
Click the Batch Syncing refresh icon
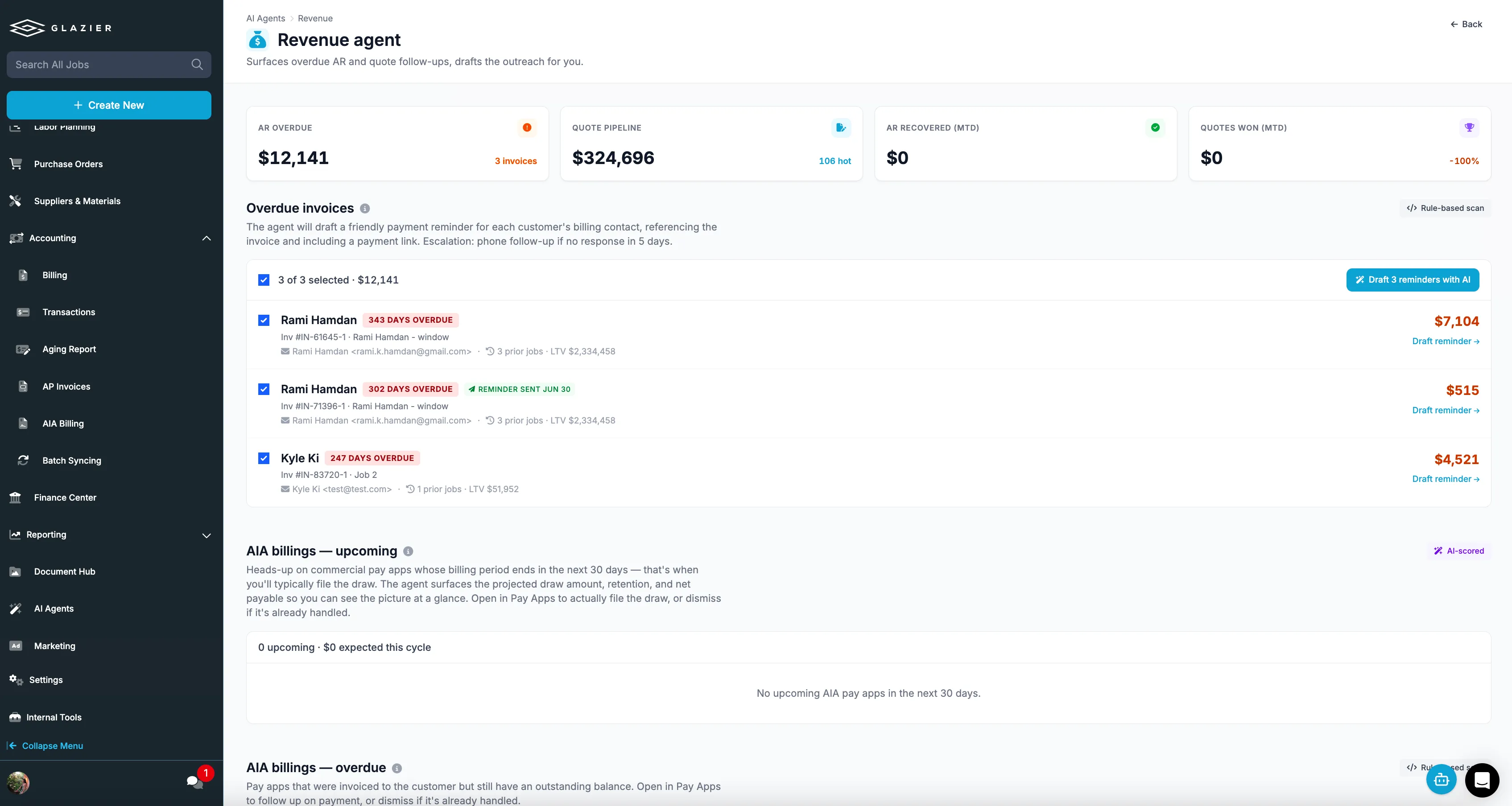[23, 461]
